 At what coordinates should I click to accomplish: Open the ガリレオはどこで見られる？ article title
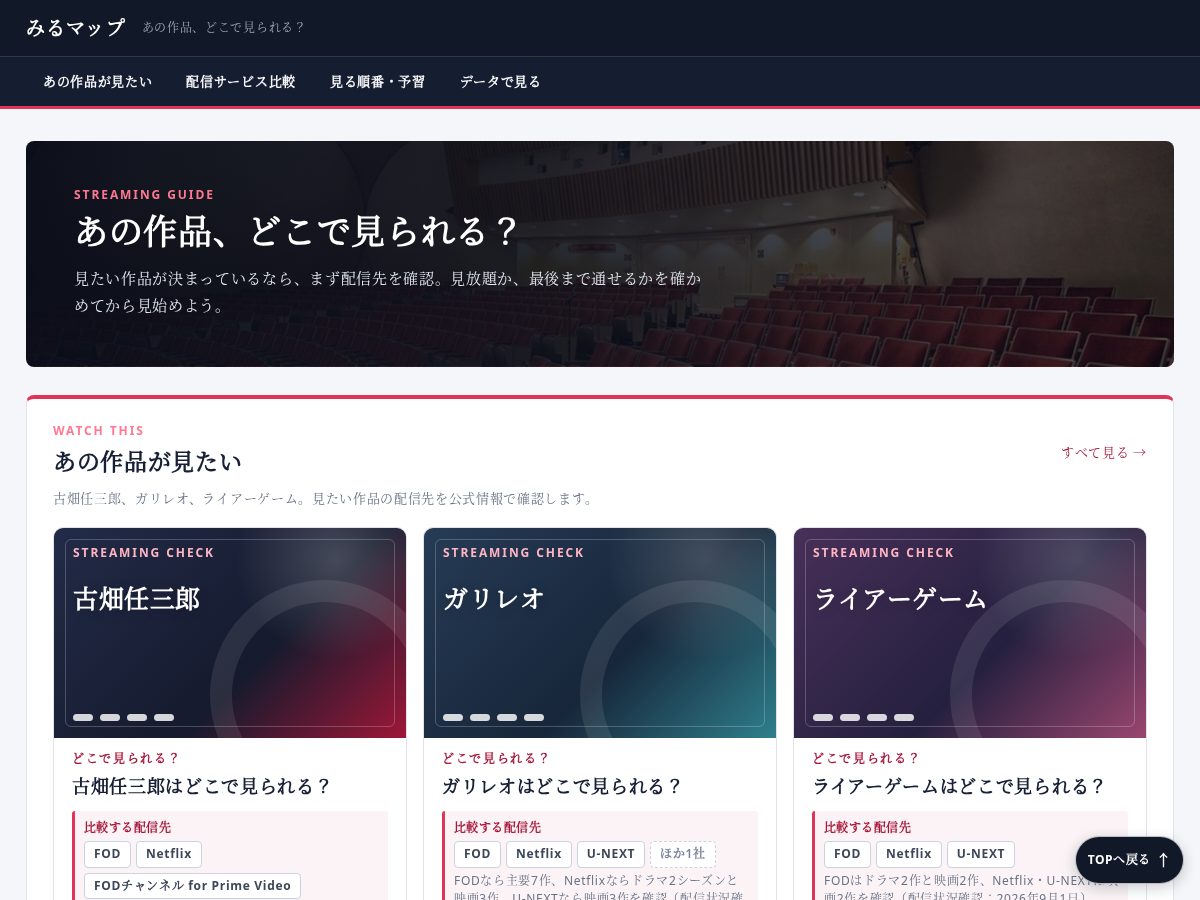(562, 786)
